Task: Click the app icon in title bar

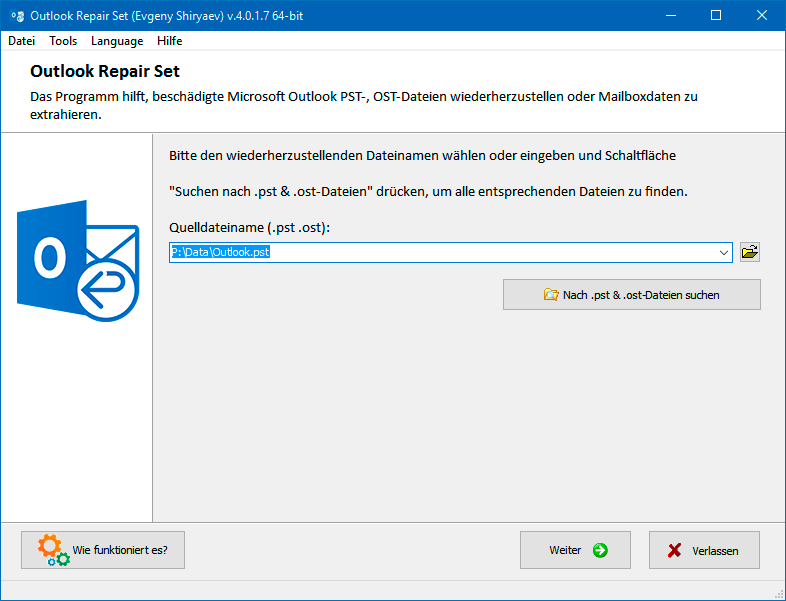Action: (17, 16)
